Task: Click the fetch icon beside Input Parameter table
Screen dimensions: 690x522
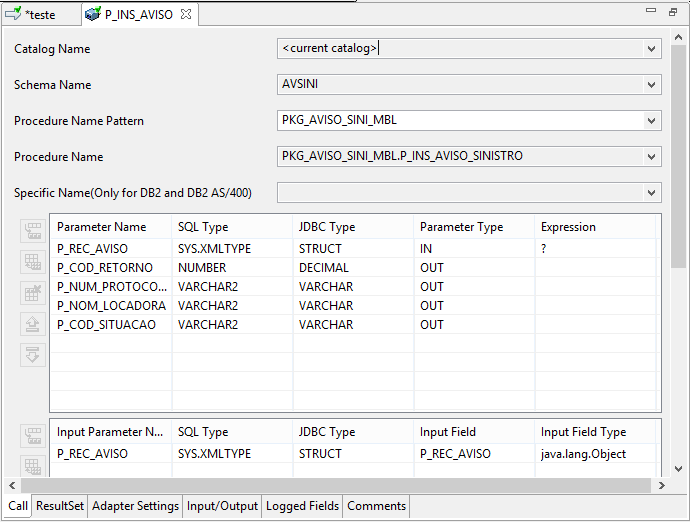Action: 33,436
